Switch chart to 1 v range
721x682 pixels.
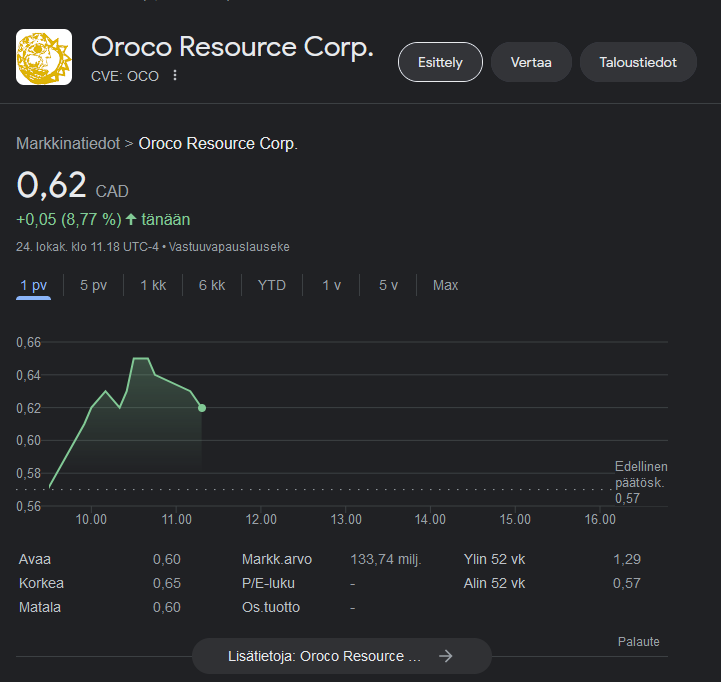pos(331,285)
